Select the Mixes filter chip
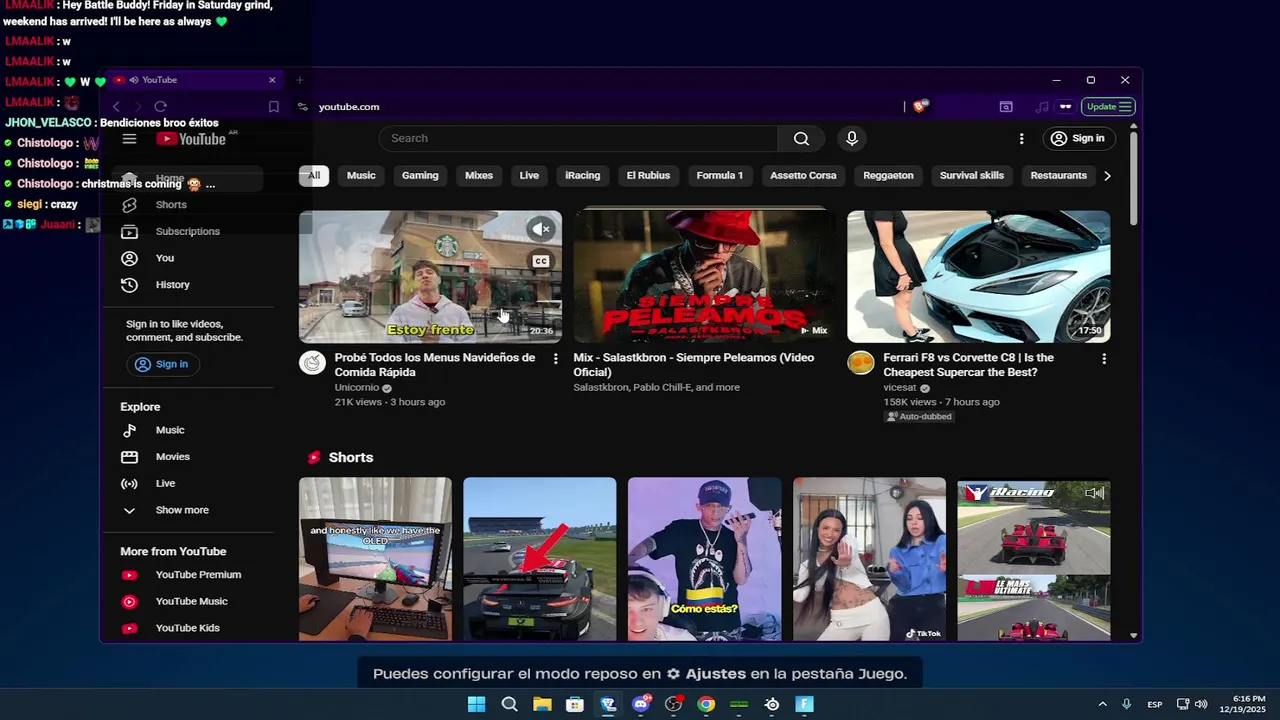 click(x=479, y=176)
